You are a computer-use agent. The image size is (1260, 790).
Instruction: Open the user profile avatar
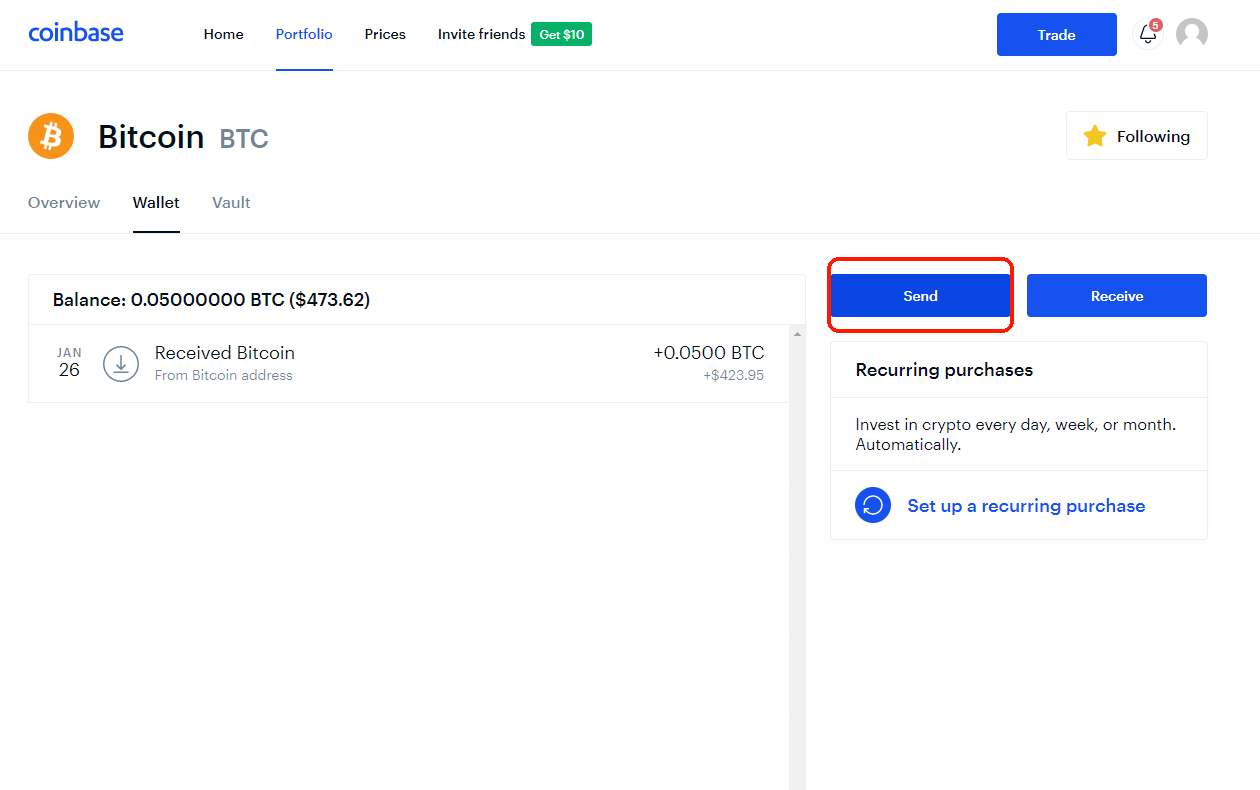point(1191,34)
